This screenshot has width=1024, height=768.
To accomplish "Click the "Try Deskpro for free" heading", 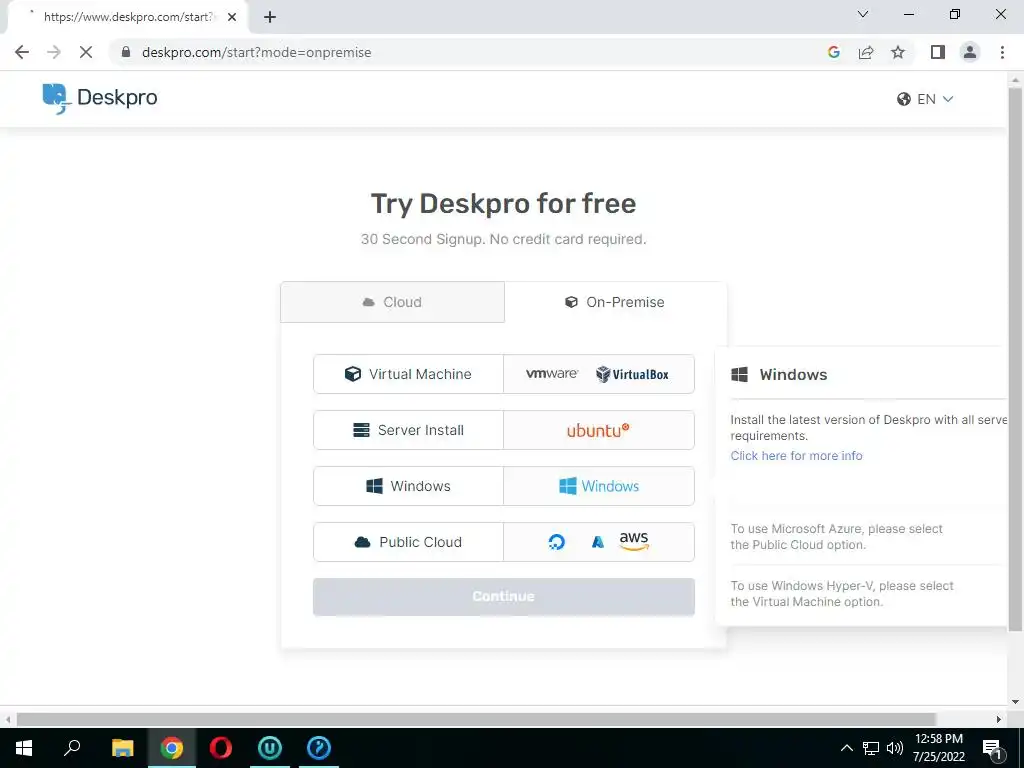I will (504, 204).
